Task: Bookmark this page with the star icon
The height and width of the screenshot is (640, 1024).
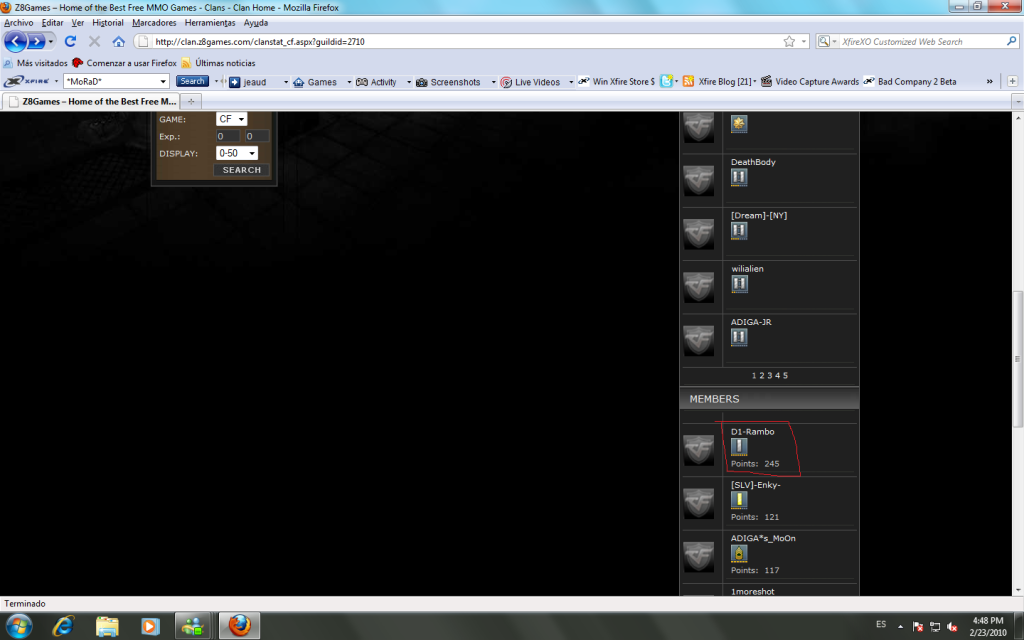Action: (x=789, y=42)
